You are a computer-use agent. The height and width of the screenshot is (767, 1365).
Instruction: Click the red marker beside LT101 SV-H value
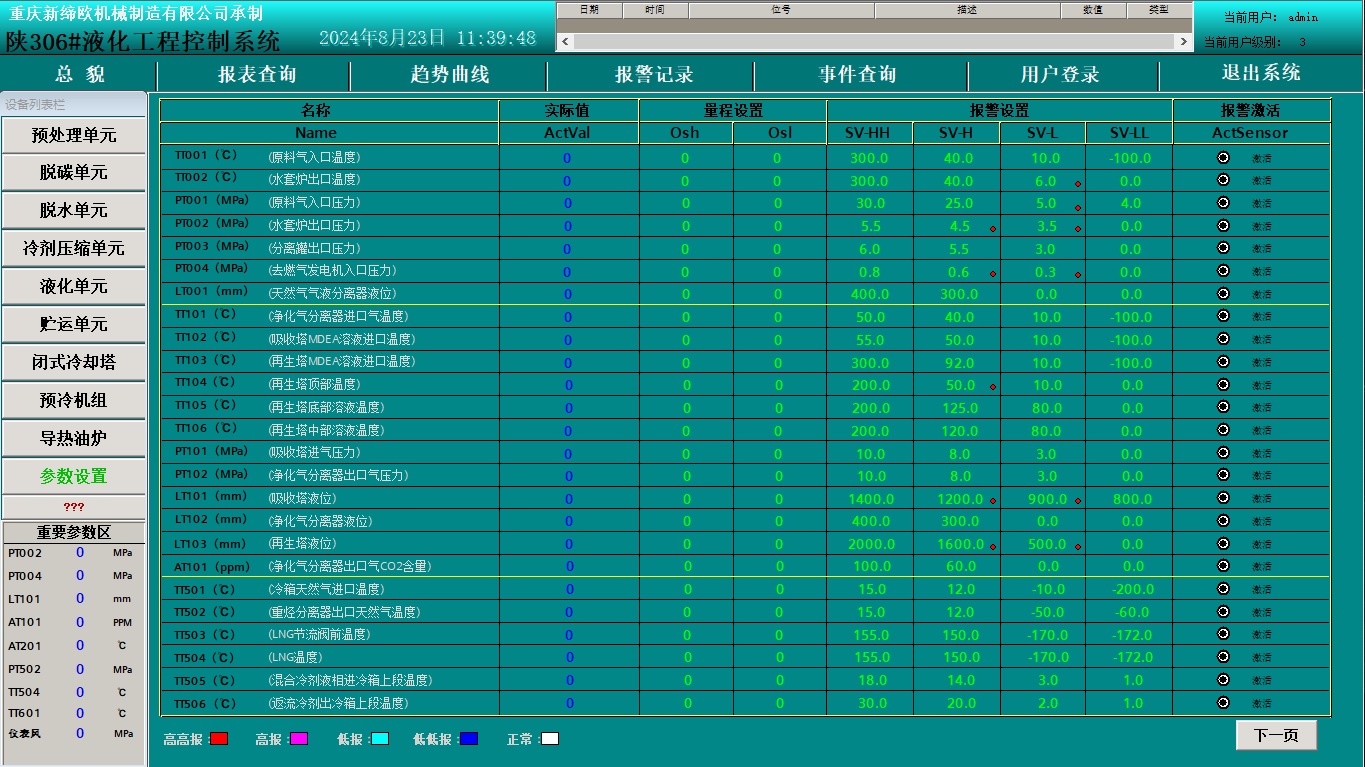click(992, 502)
